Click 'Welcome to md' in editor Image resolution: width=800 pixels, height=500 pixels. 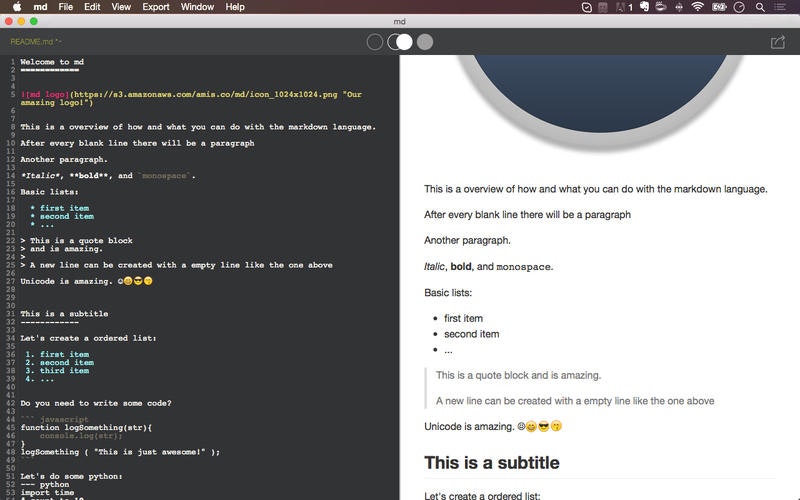pyautogui.click(x=52, y=62)
